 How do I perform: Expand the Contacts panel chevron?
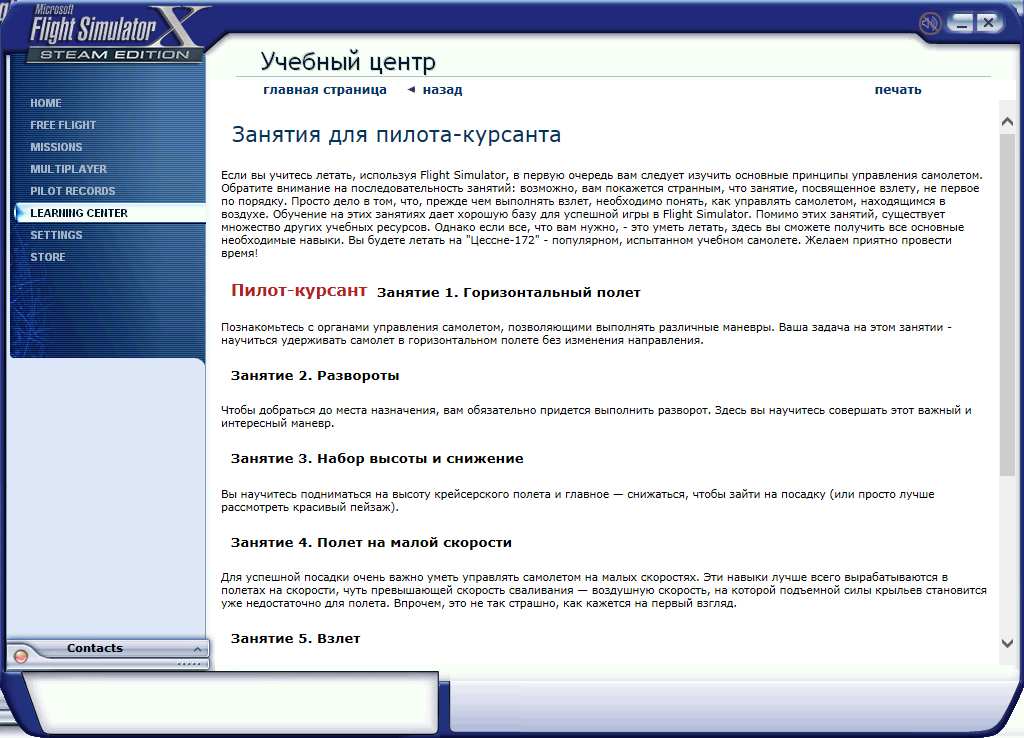197,649
